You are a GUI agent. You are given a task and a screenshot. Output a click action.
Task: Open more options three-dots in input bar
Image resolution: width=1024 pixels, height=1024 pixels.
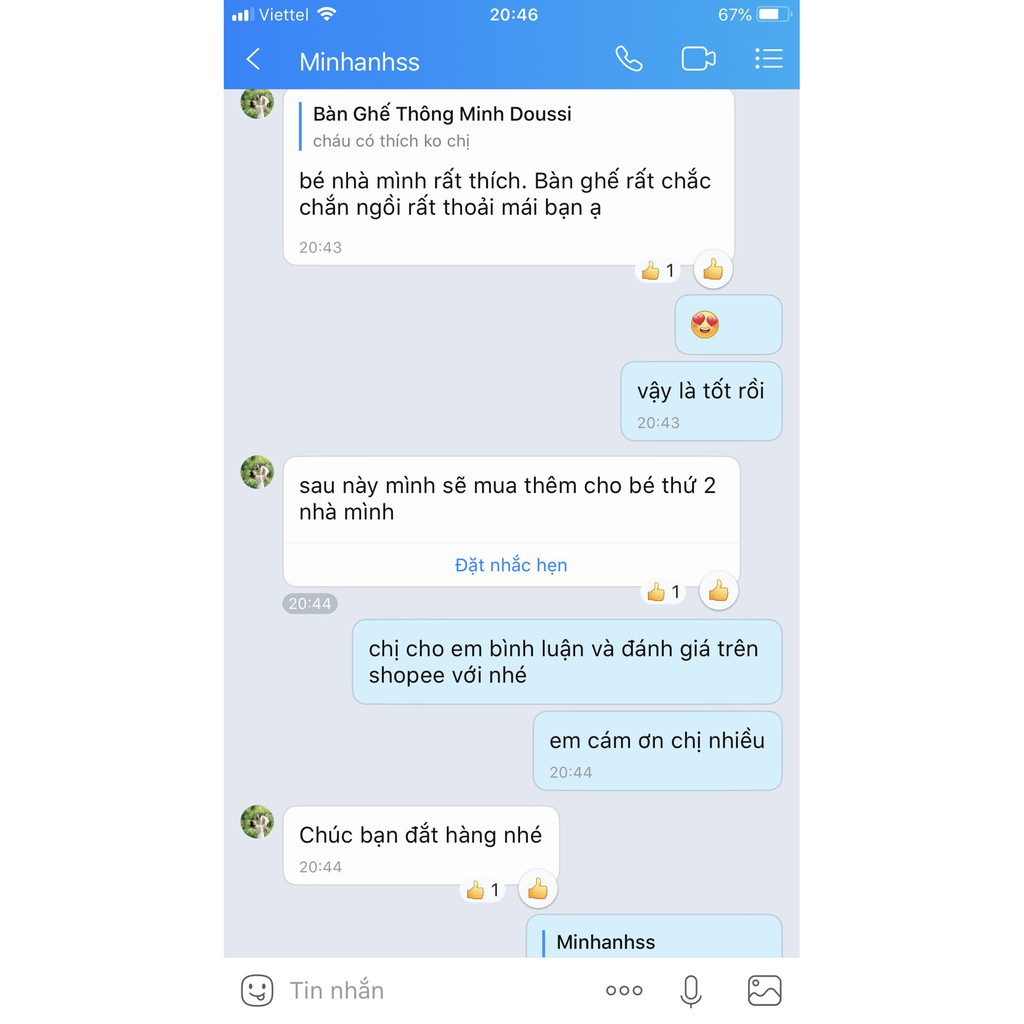(x=624, y=991)
